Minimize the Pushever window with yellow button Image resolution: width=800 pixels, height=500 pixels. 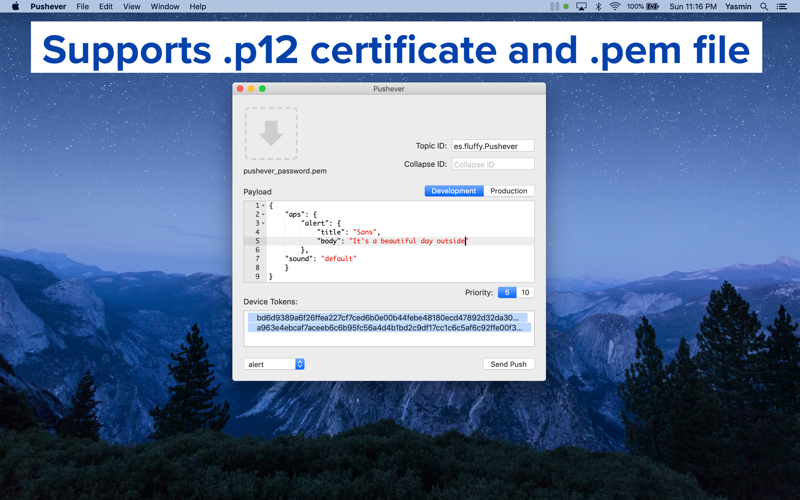click(x=251, y=89)
